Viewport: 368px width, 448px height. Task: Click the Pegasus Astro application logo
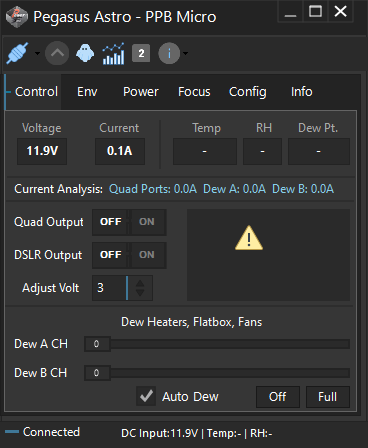click(17, 17)
